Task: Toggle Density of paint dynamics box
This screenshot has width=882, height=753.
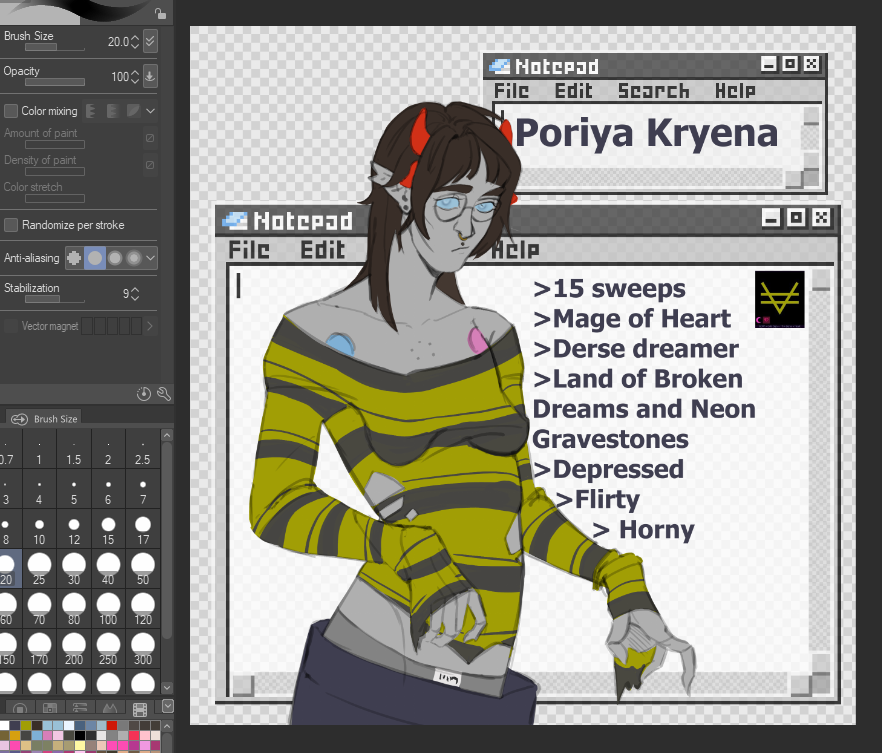Action: (150, 165)
